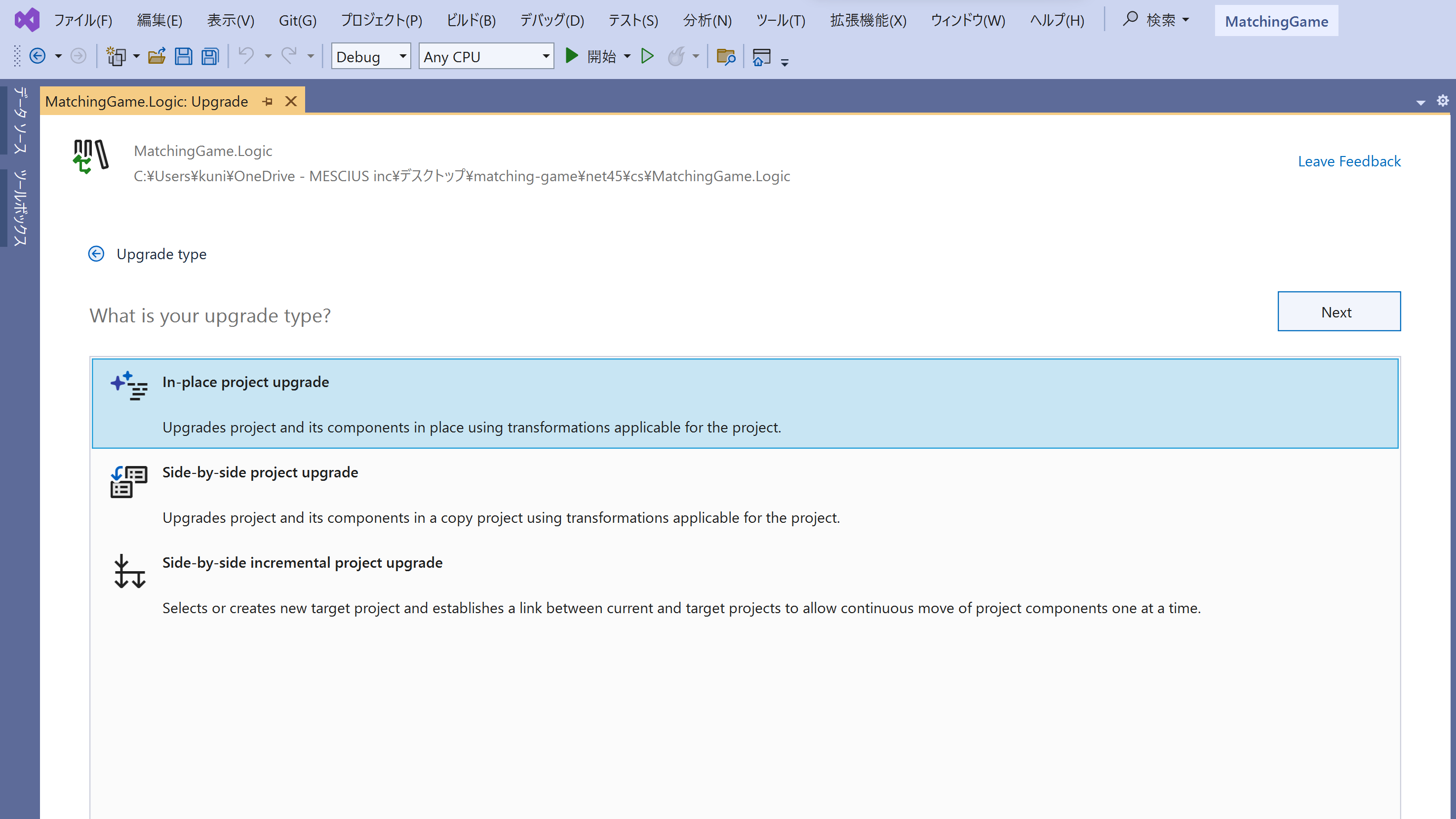Viewport: 1456px width, 819px height.
Task: Open the Any CPU platform dropdown
Action: tap(486, 56)
